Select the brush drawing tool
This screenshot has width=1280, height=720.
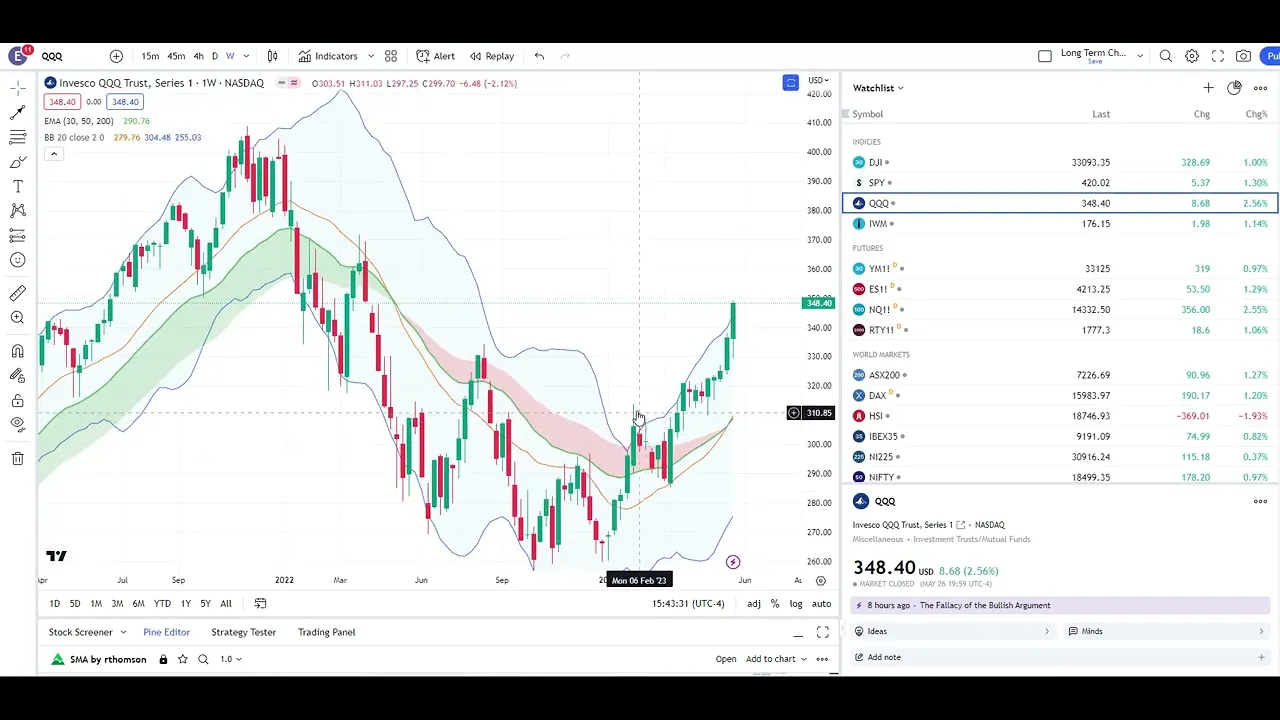pos(17,162)
